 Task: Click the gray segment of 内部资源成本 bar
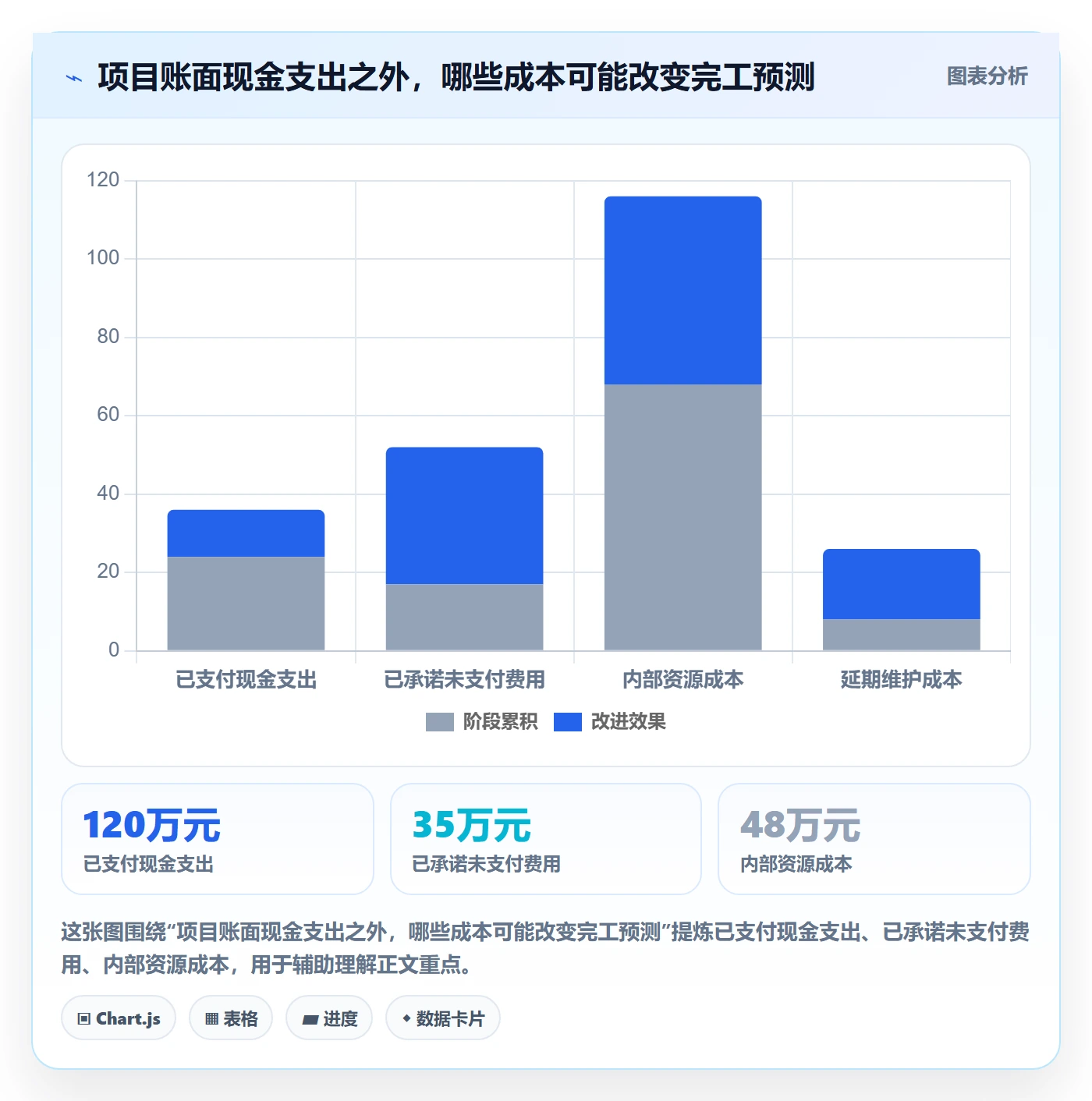(682, 517)
